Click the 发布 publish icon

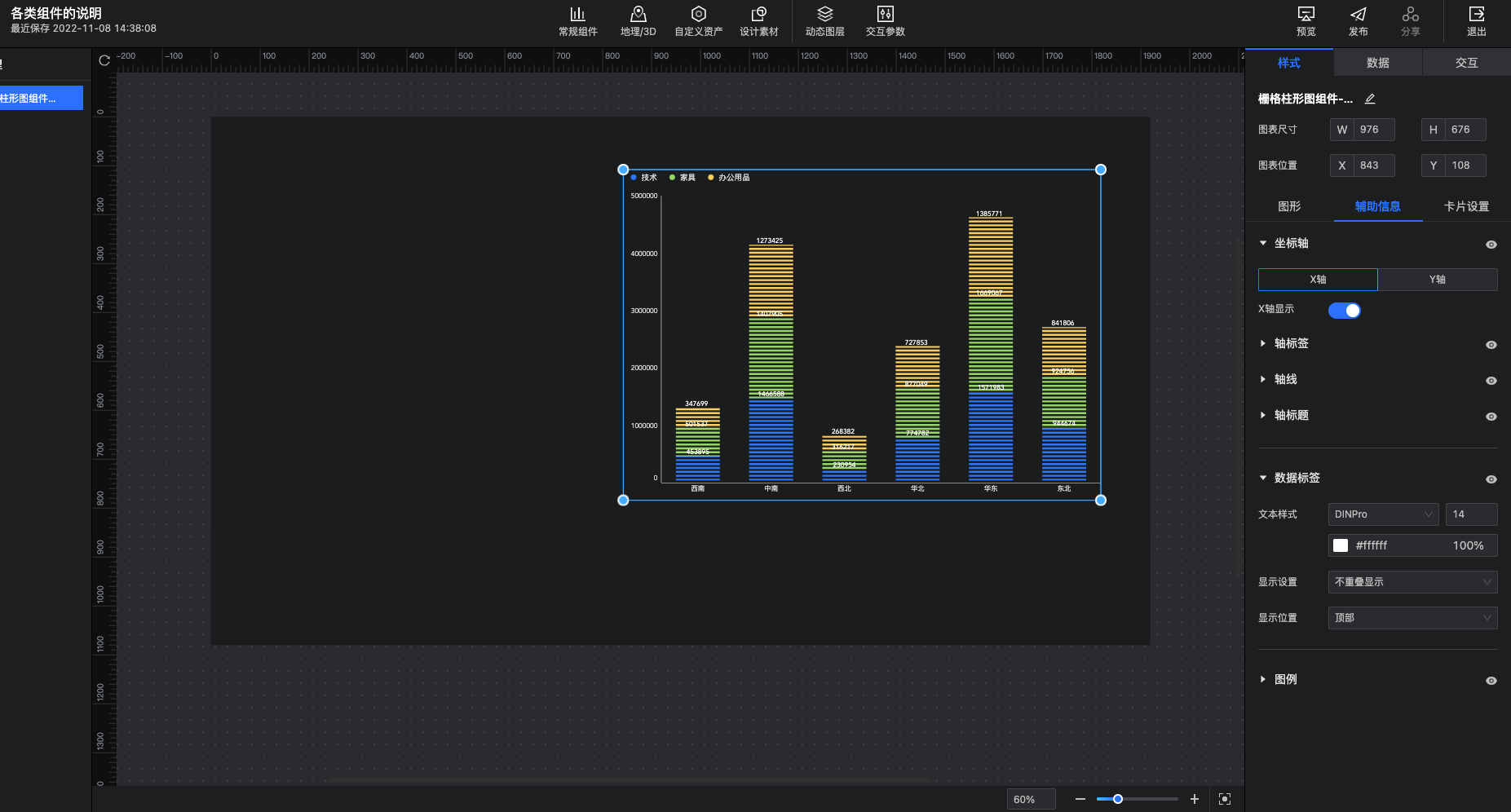point(1358,21)
